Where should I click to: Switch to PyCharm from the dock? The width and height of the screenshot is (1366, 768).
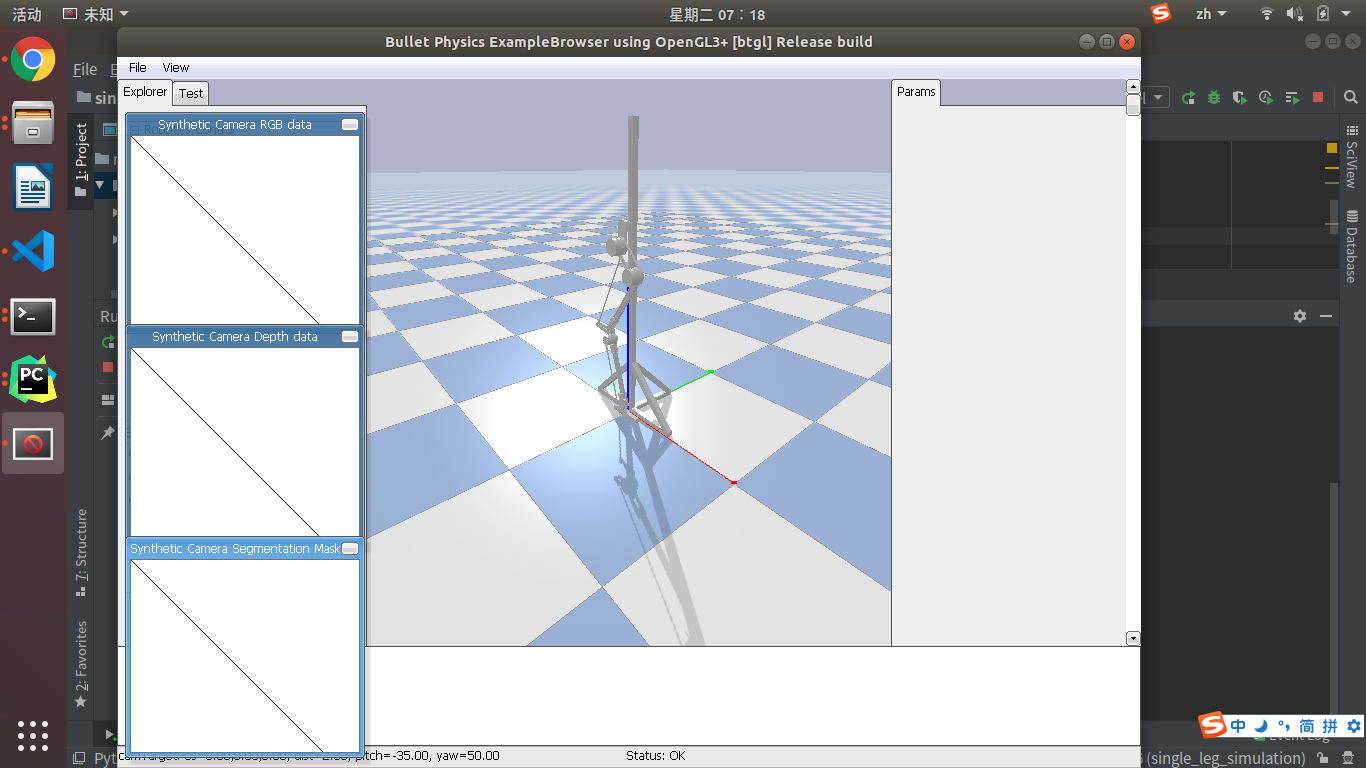click(x=33, y=379)
